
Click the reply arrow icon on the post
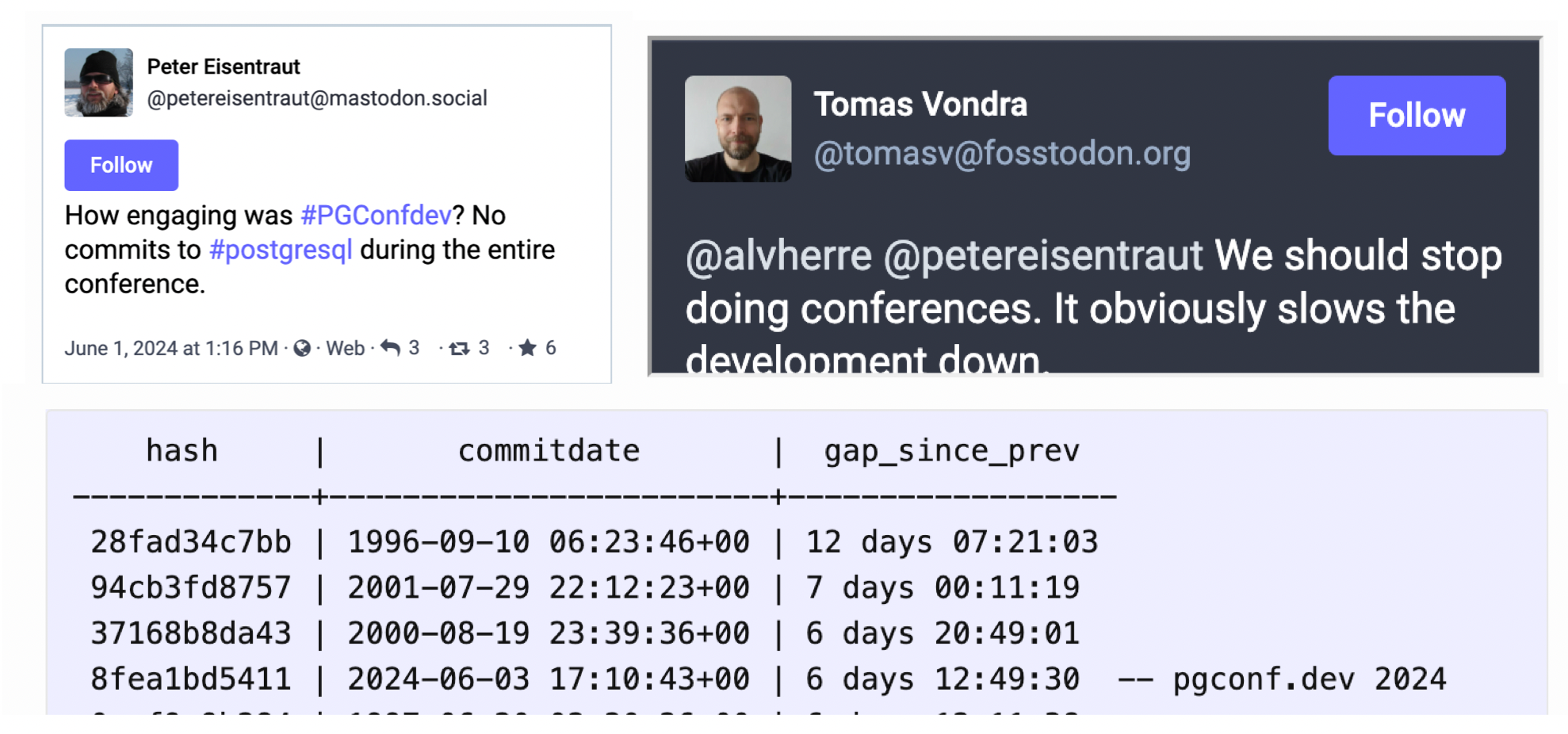coord(390,347)
